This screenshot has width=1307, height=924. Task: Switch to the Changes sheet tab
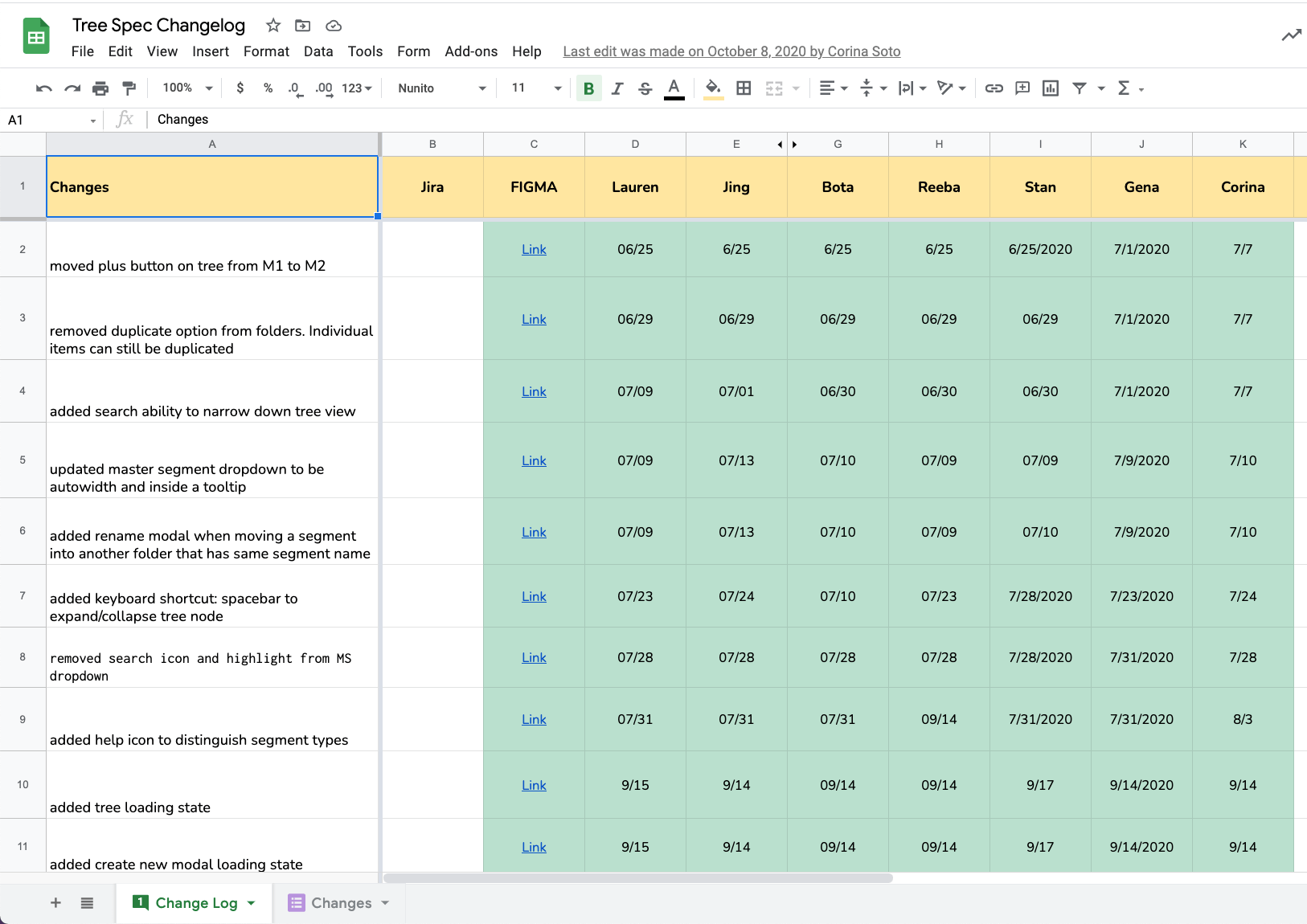coord(341,903)
